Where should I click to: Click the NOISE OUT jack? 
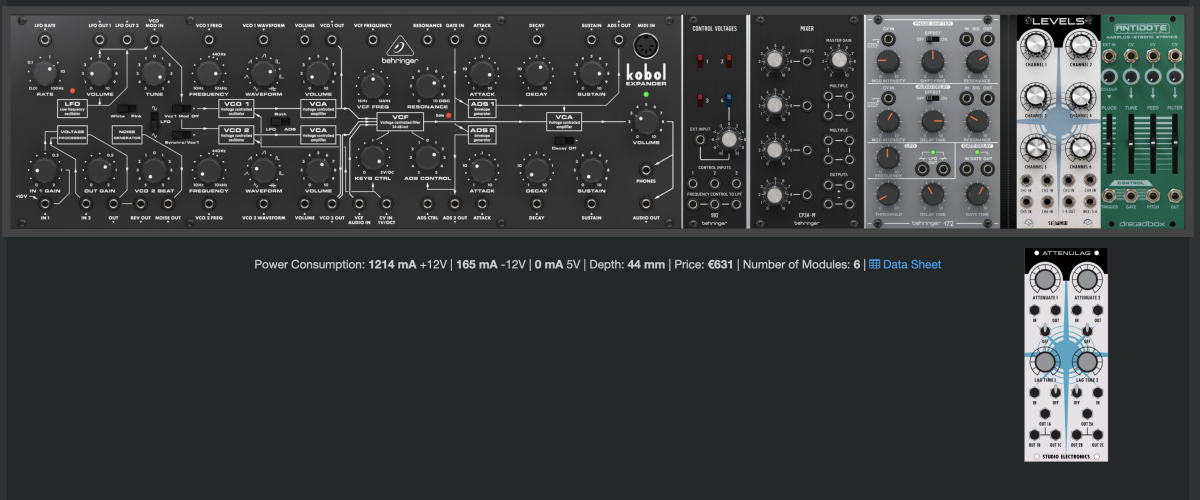tap(168, 203)
